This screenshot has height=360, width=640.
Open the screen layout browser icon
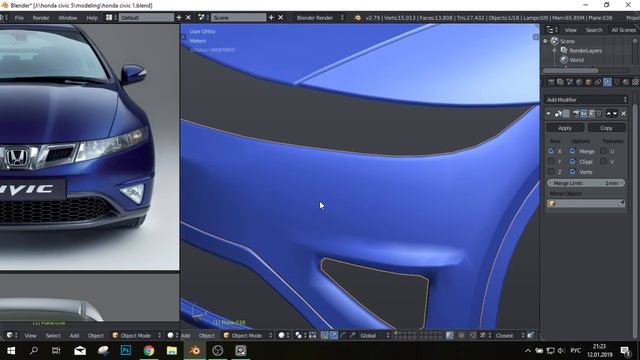[111, 18]
